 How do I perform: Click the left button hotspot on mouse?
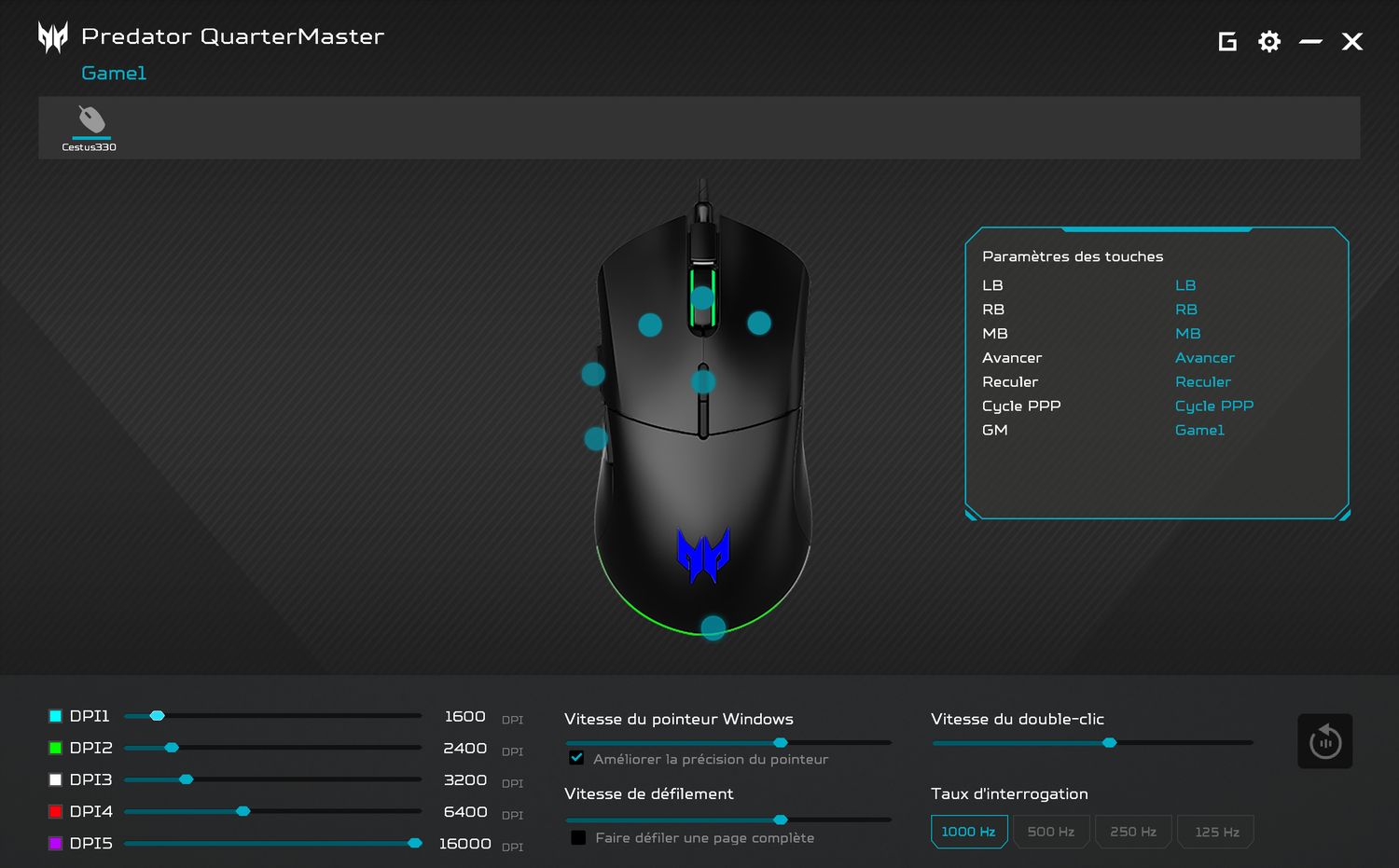[650, 324]
